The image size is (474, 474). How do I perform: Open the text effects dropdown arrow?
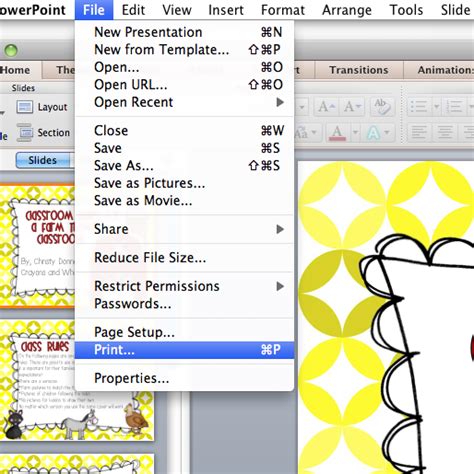coord(387,132)
